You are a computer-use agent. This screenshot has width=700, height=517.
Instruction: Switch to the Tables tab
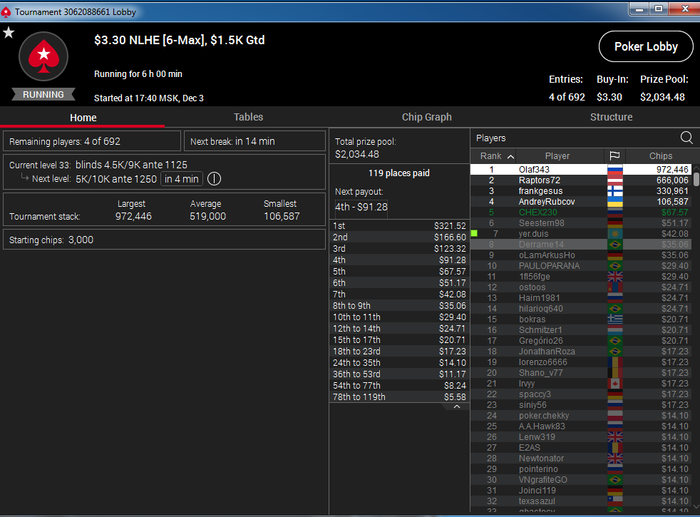point(248,117)
